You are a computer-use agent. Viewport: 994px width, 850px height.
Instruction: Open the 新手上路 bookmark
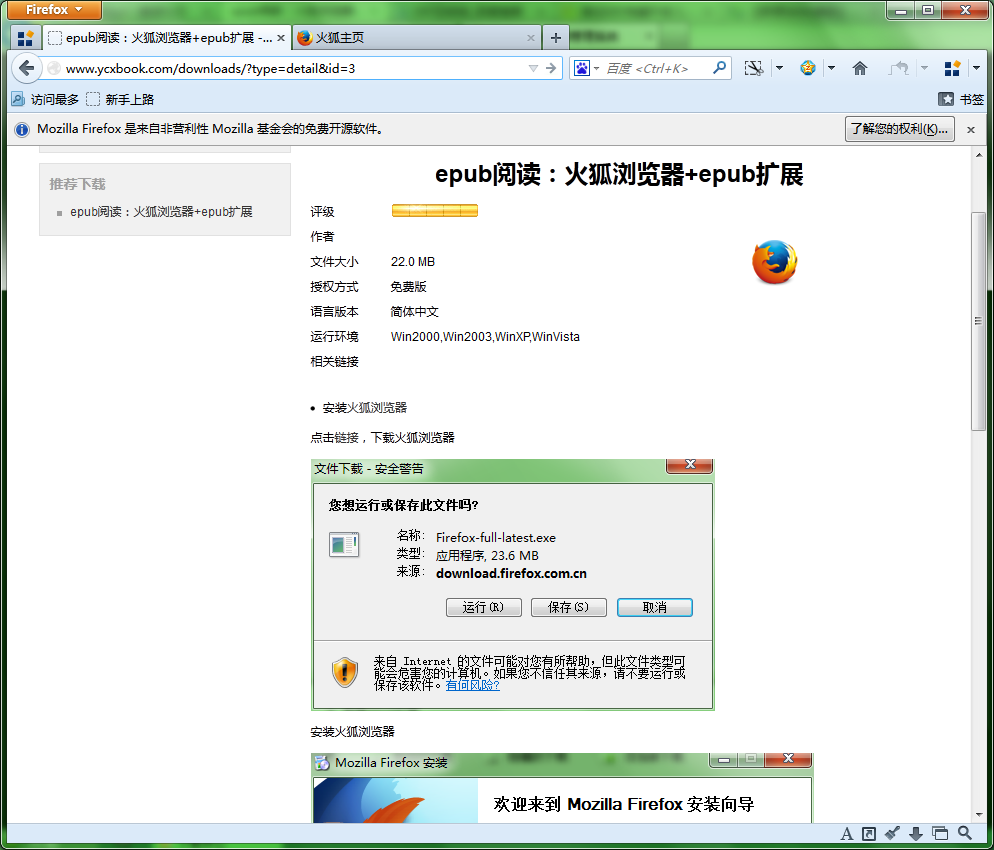click(x=120, y=100)
